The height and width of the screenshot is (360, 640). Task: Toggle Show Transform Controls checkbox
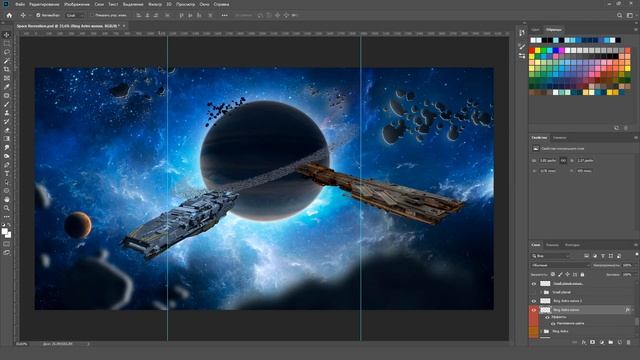pyautogui.click(x=93, y=15)
